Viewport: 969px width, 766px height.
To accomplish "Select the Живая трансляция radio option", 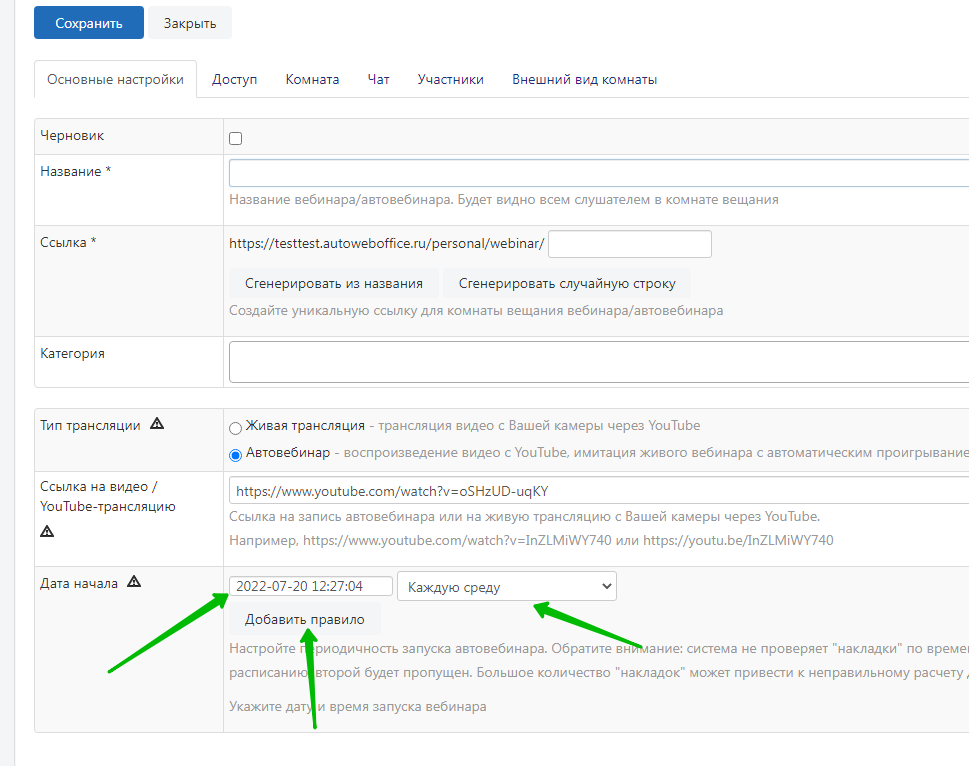I will (x=236, y=428).
